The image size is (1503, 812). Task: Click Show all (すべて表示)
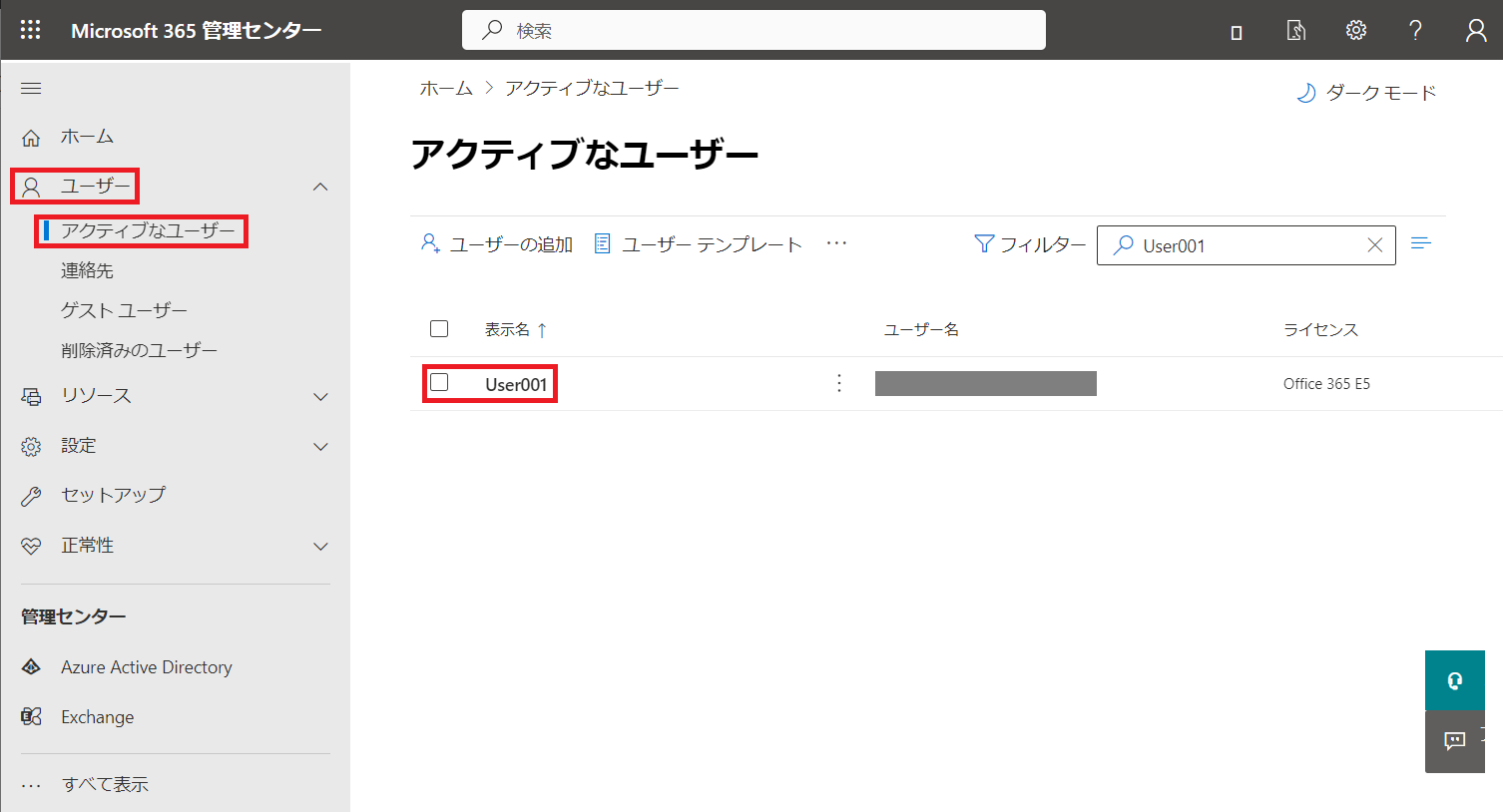(x=105, y=785)
